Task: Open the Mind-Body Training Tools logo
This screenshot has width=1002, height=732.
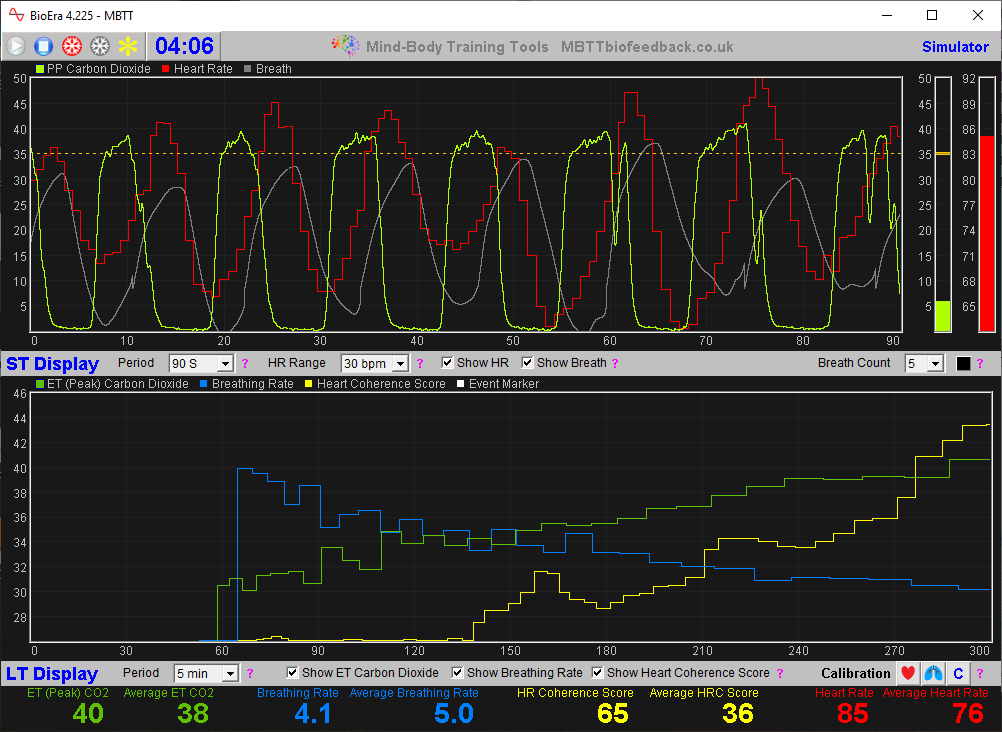Action: [344, 46]
